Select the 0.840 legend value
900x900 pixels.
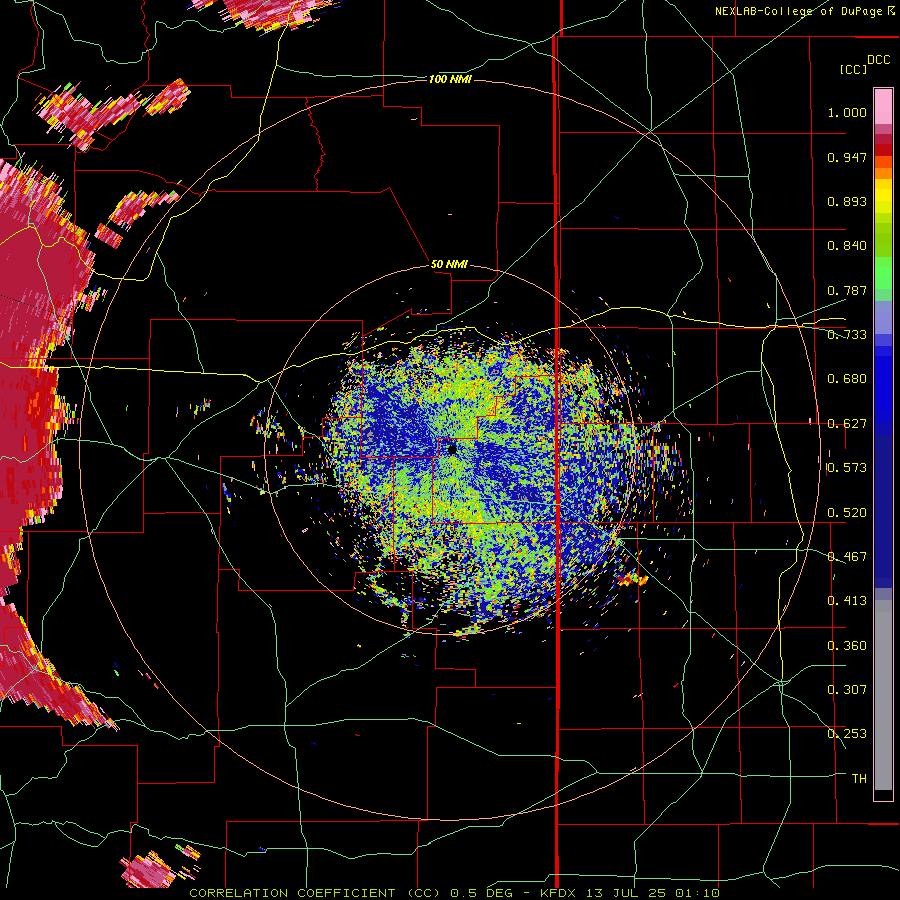(x=847, y=246)
